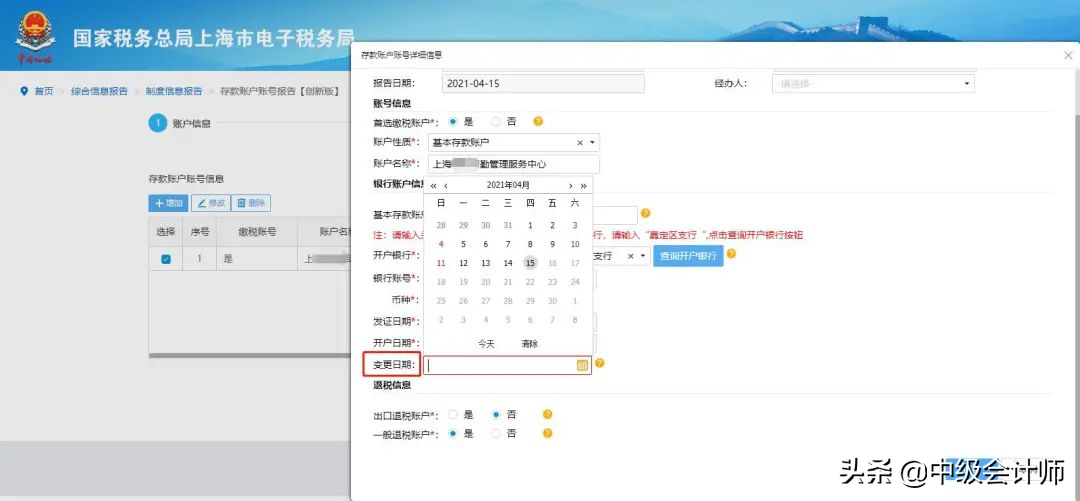Select step 1 账户信息

(180, 124)
